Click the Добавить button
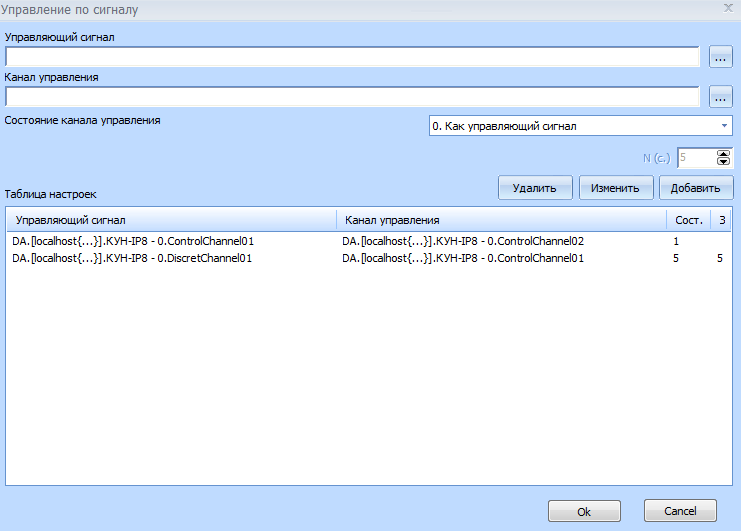The width and height of the screenshot is (741, 531). (696, 187)
